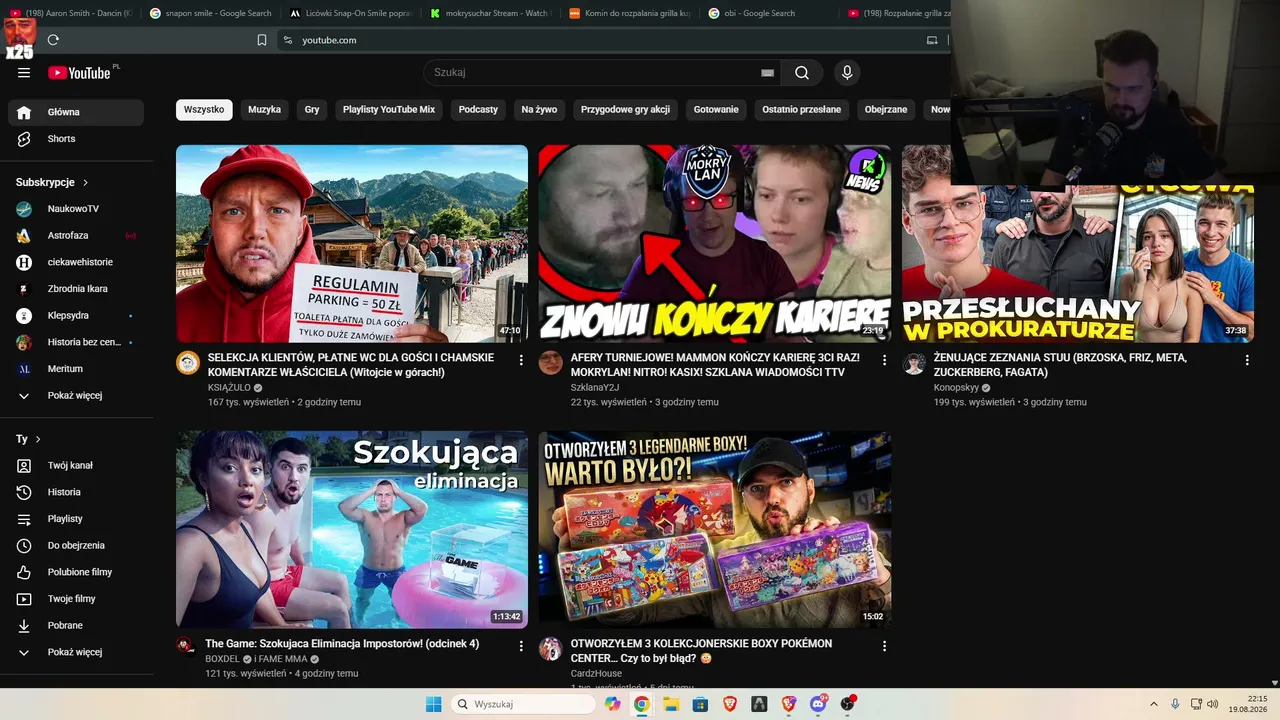Open Shorts in sidebar
Screen dimensions: 1280x720
pos(76,139)
